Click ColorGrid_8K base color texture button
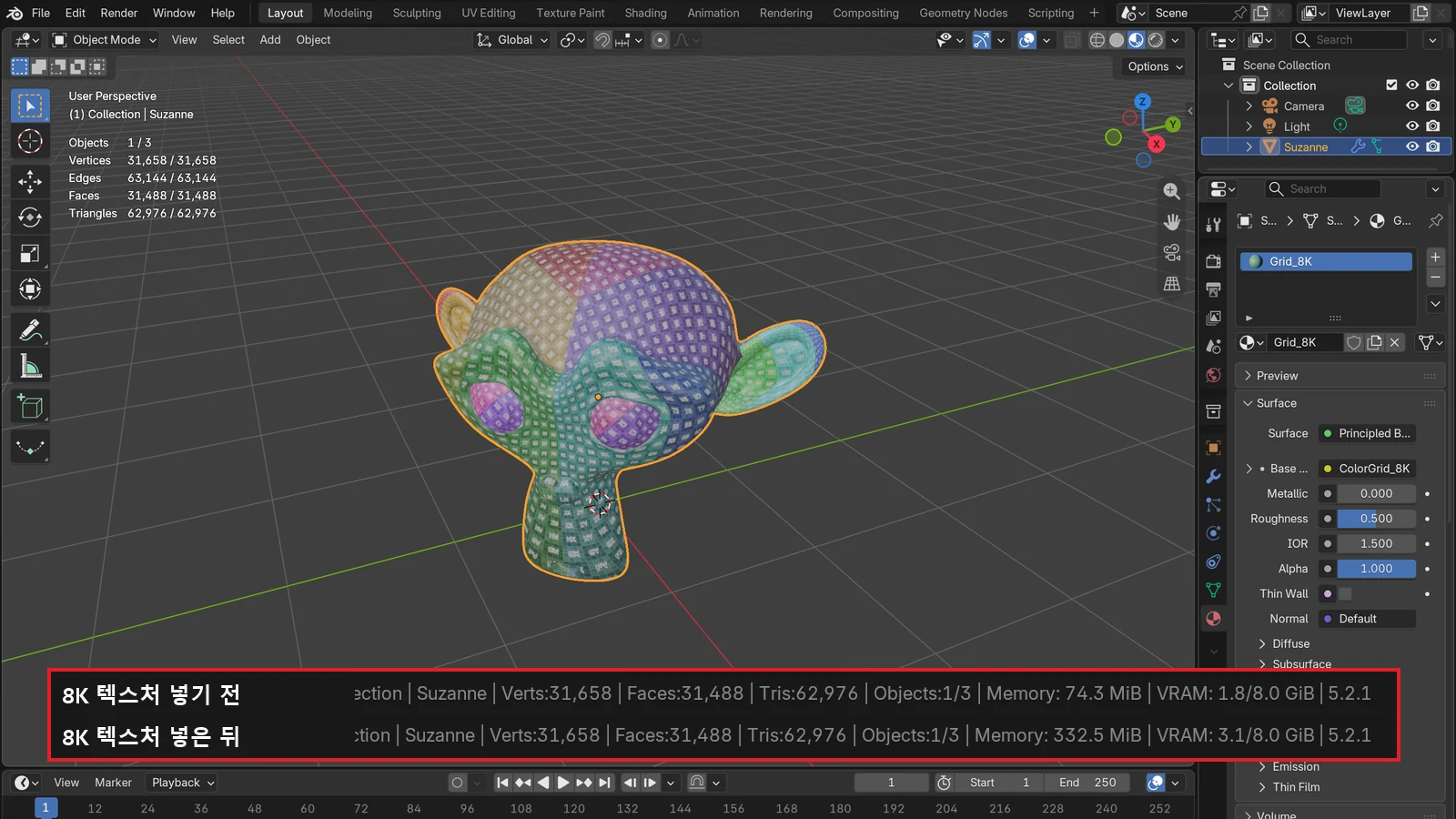This screenshot has width=1456, height=819. click(x=1367, y=469)
